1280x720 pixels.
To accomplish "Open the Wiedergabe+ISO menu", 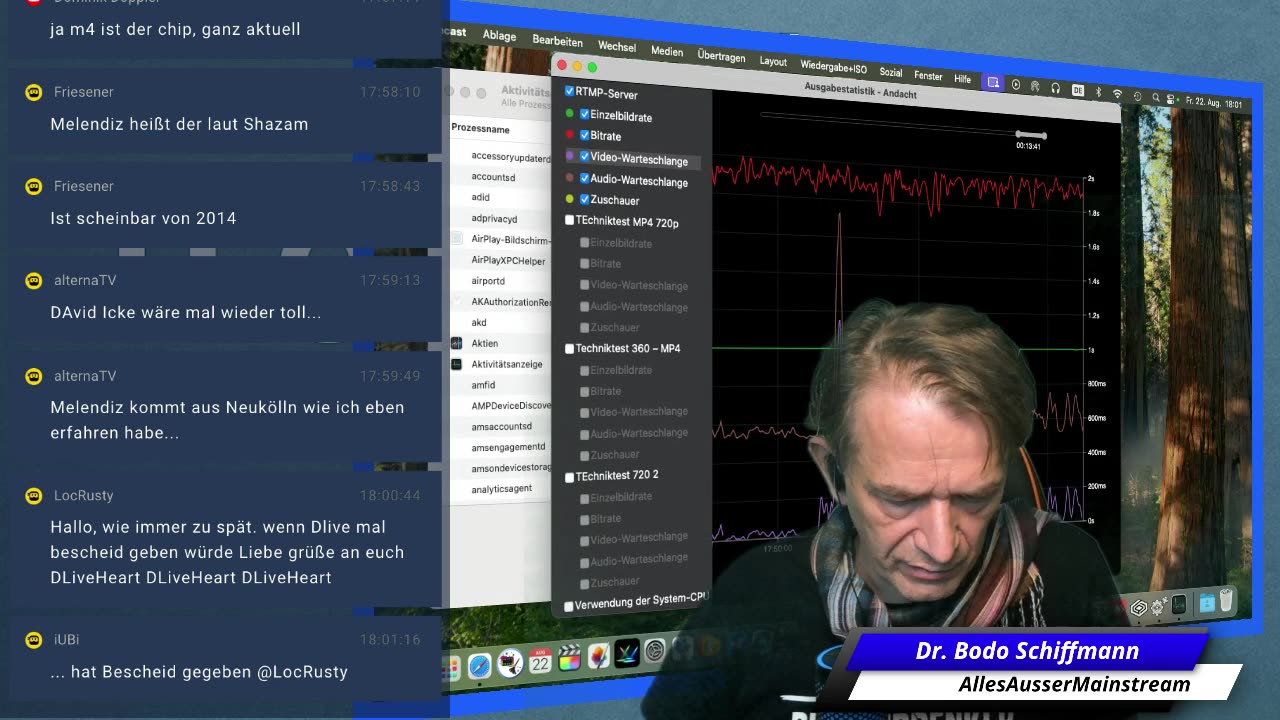I will [x=834, y=67].
